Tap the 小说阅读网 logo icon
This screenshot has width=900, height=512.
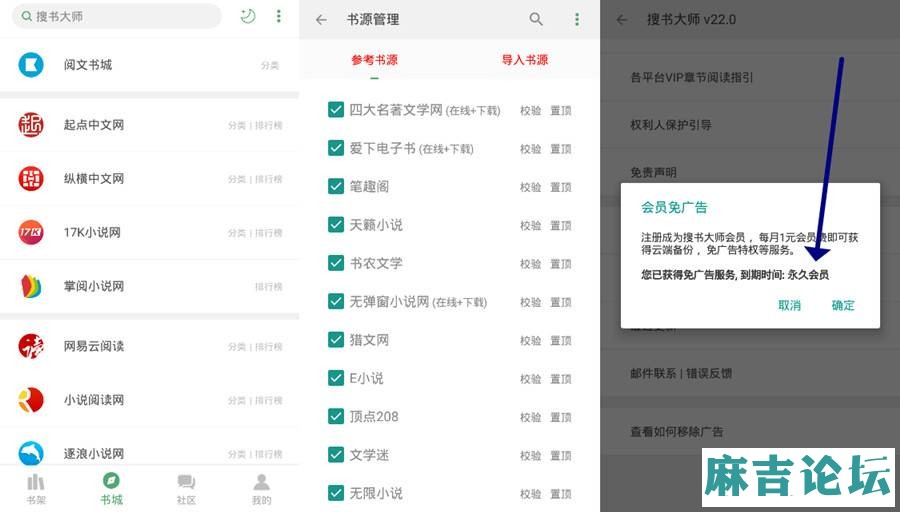coord(31,400)
